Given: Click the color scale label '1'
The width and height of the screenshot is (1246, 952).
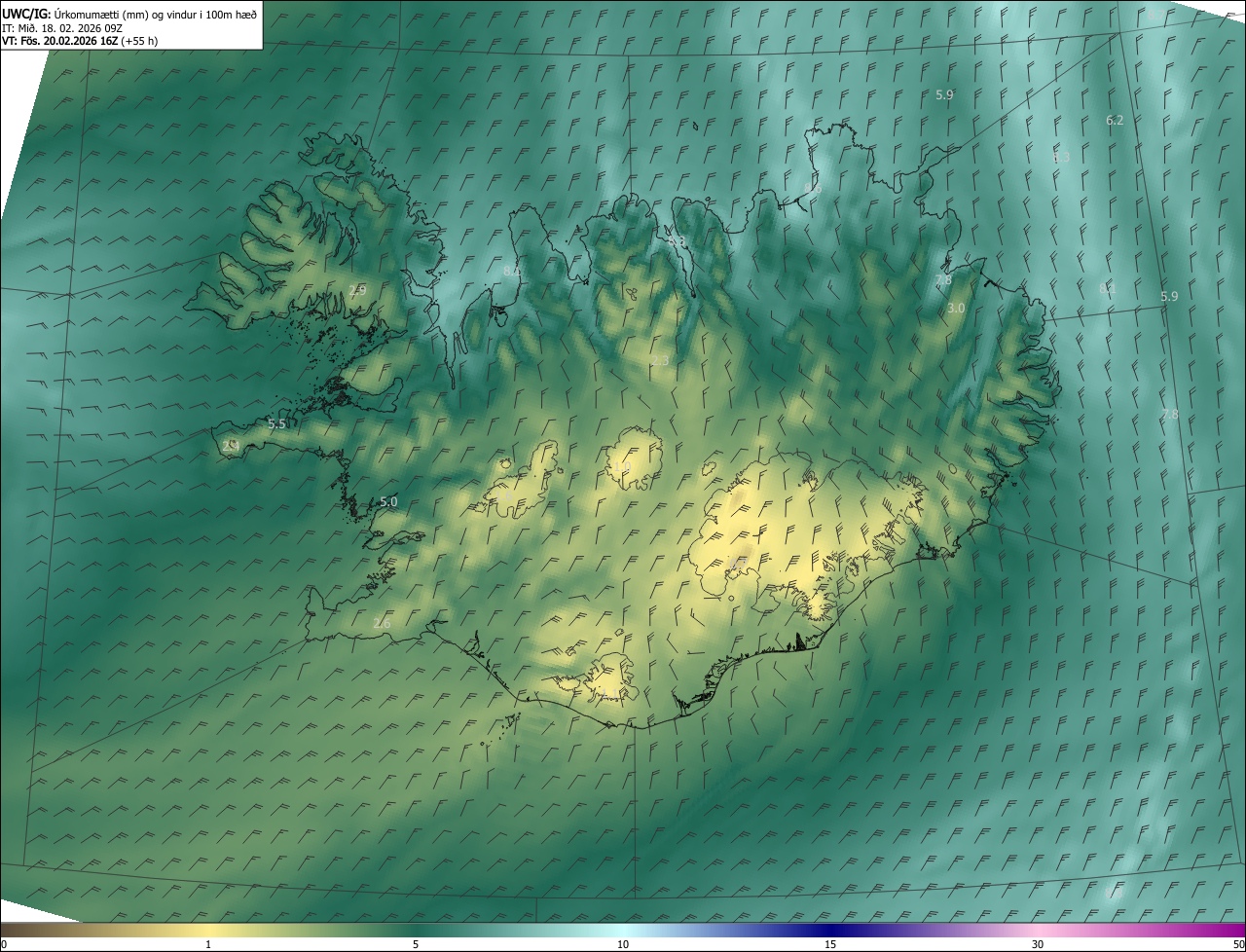Looking at the screenshot, I should coord(208,944).
